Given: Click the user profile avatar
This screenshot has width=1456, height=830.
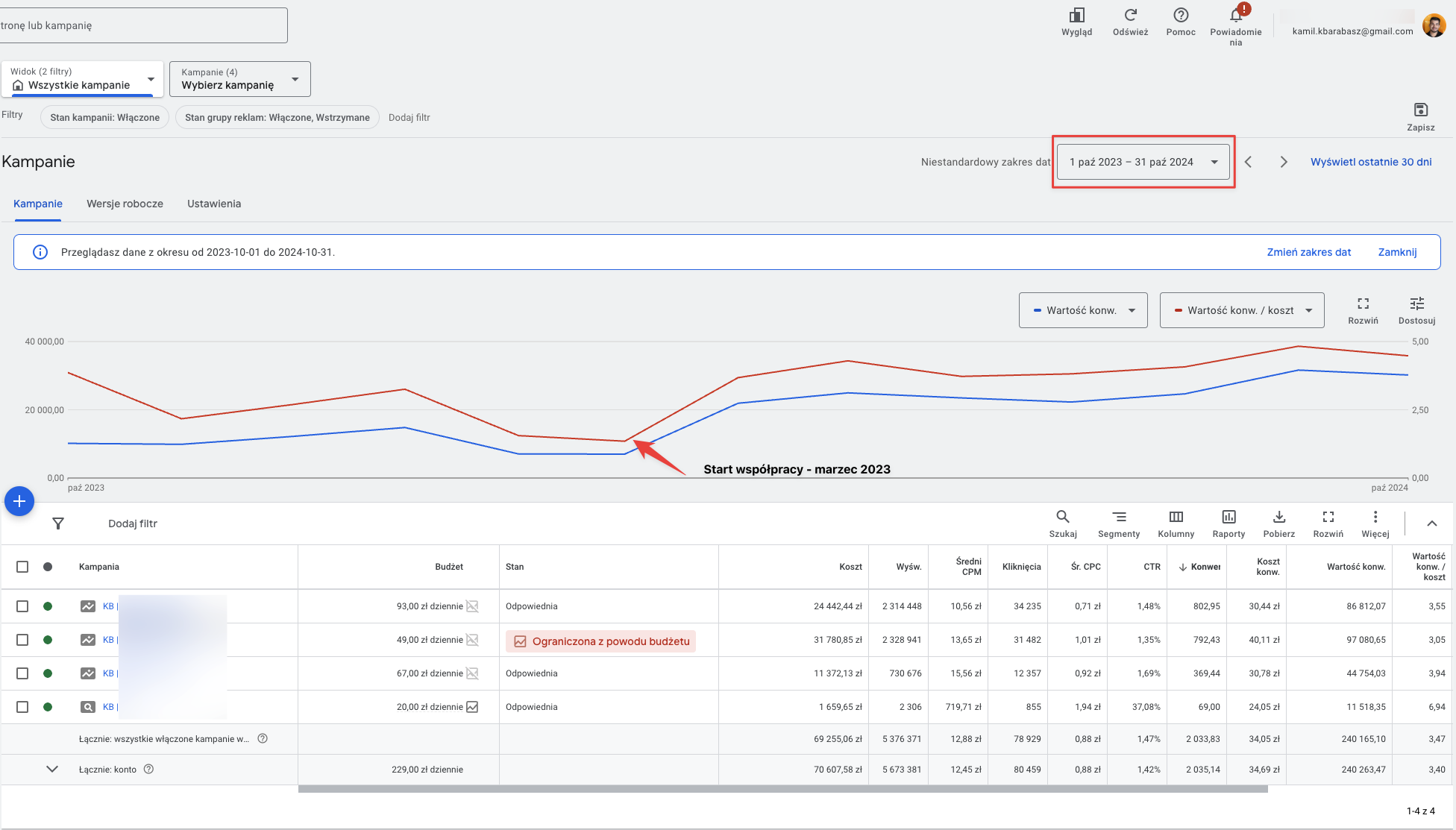Looking at the screenshot, I should [x=1434, y=25].
